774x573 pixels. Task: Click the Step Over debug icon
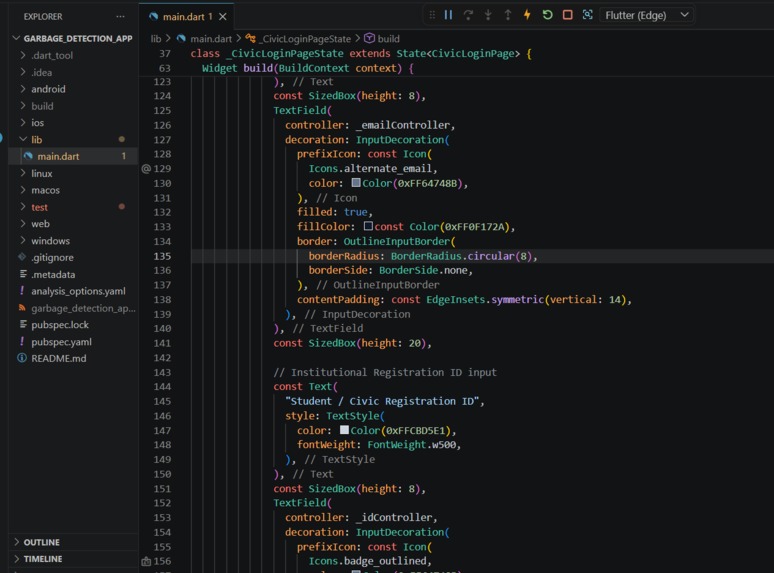468,15
